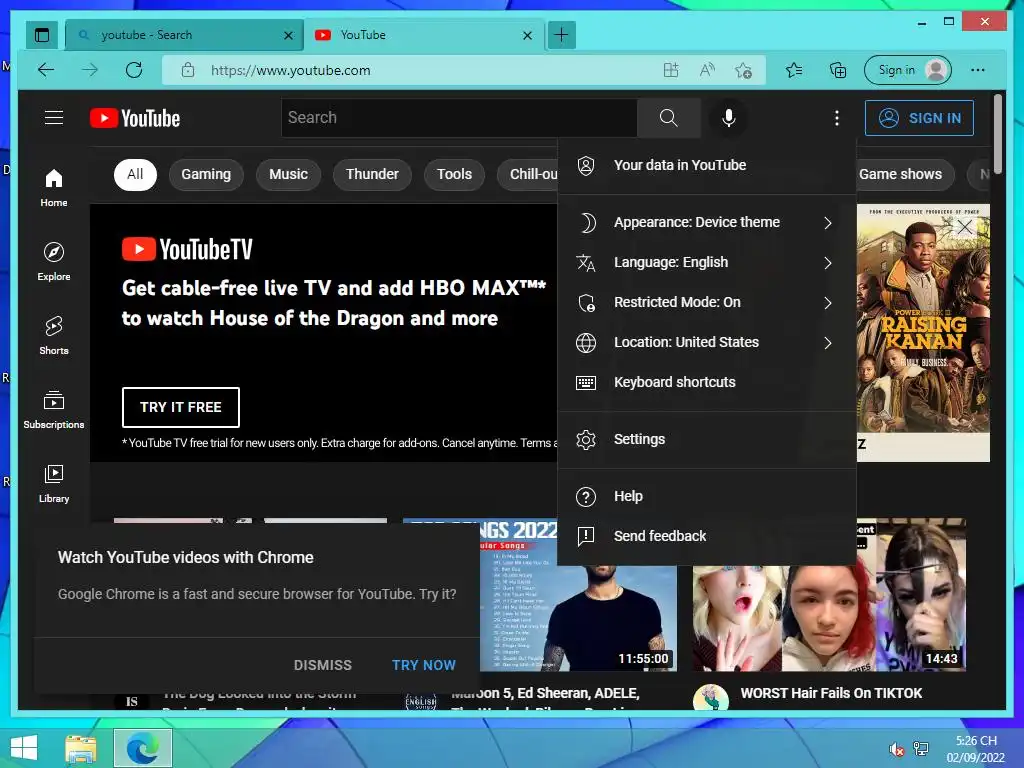Select the Tools filter chip
The height and width of the screenshot is (768, 1024).
[455, 174]
